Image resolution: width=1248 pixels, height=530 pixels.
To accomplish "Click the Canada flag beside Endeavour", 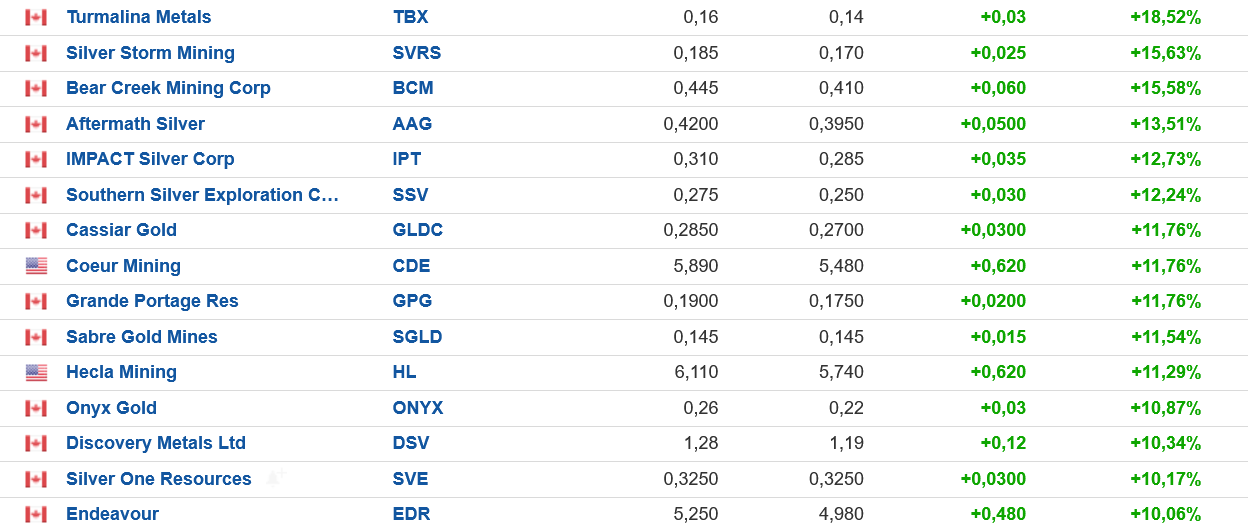I will (36, 514).
